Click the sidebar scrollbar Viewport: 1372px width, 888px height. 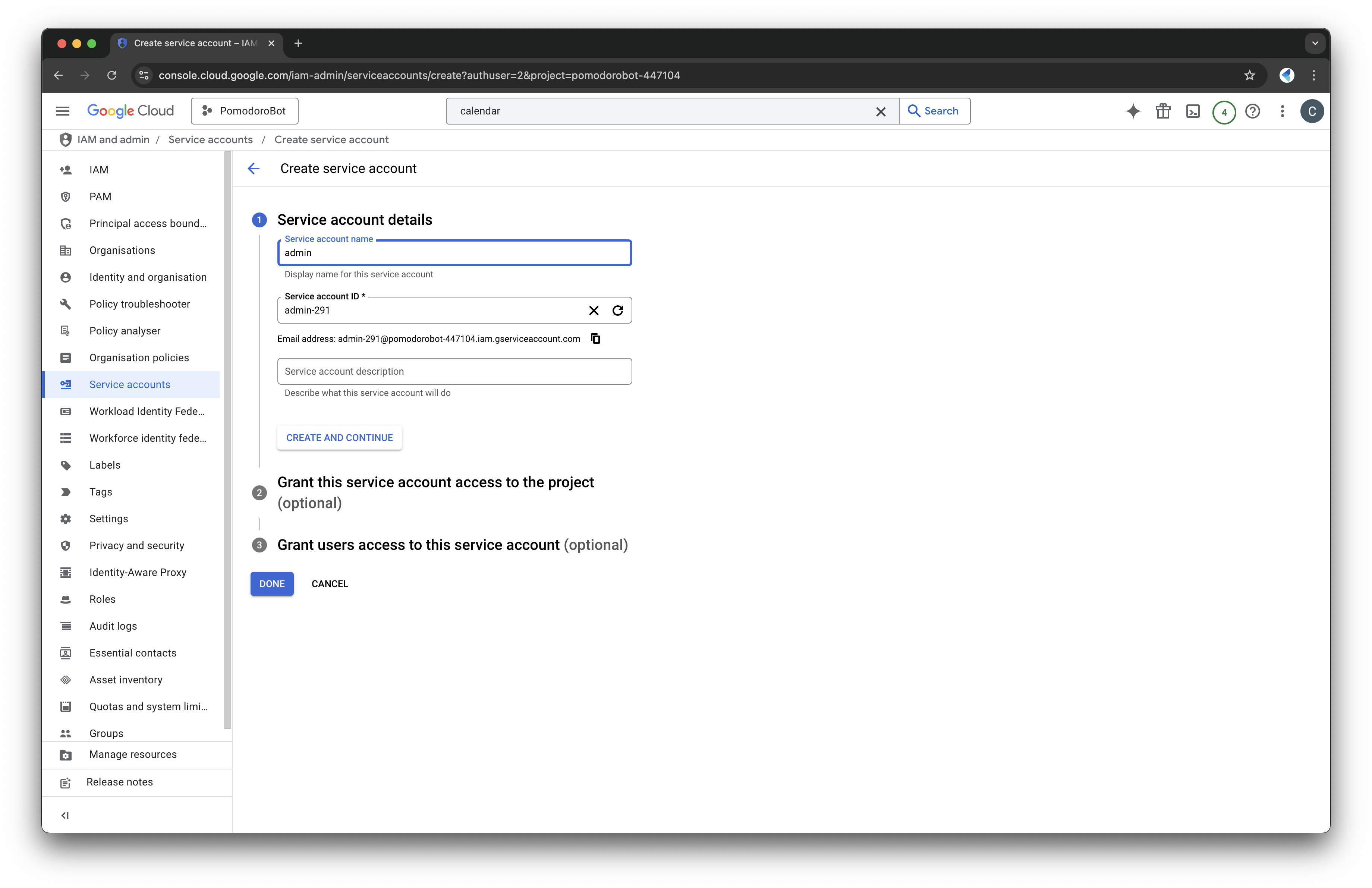click(228, 441)
